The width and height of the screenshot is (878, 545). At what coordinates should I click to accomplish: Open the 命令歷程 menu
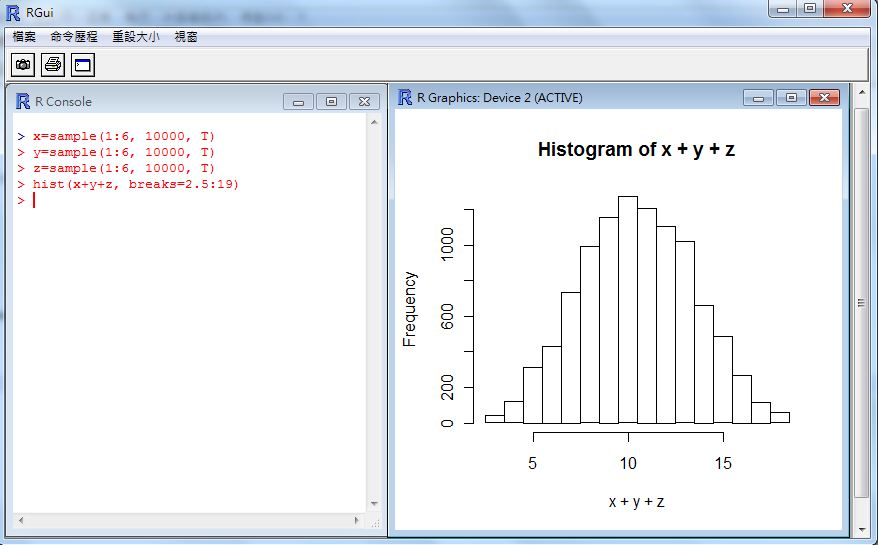click(74, 36)
